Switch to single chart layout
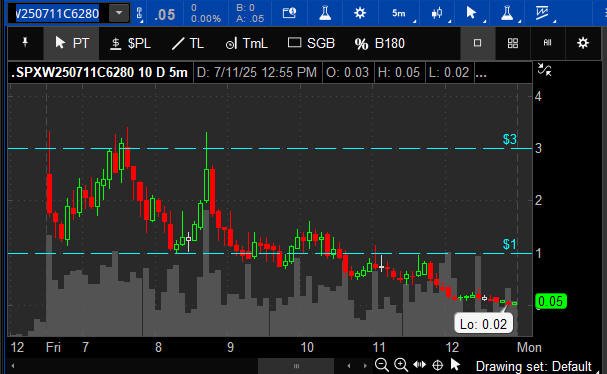This screenshot has width=607, height=374. [x=477, y=43]
